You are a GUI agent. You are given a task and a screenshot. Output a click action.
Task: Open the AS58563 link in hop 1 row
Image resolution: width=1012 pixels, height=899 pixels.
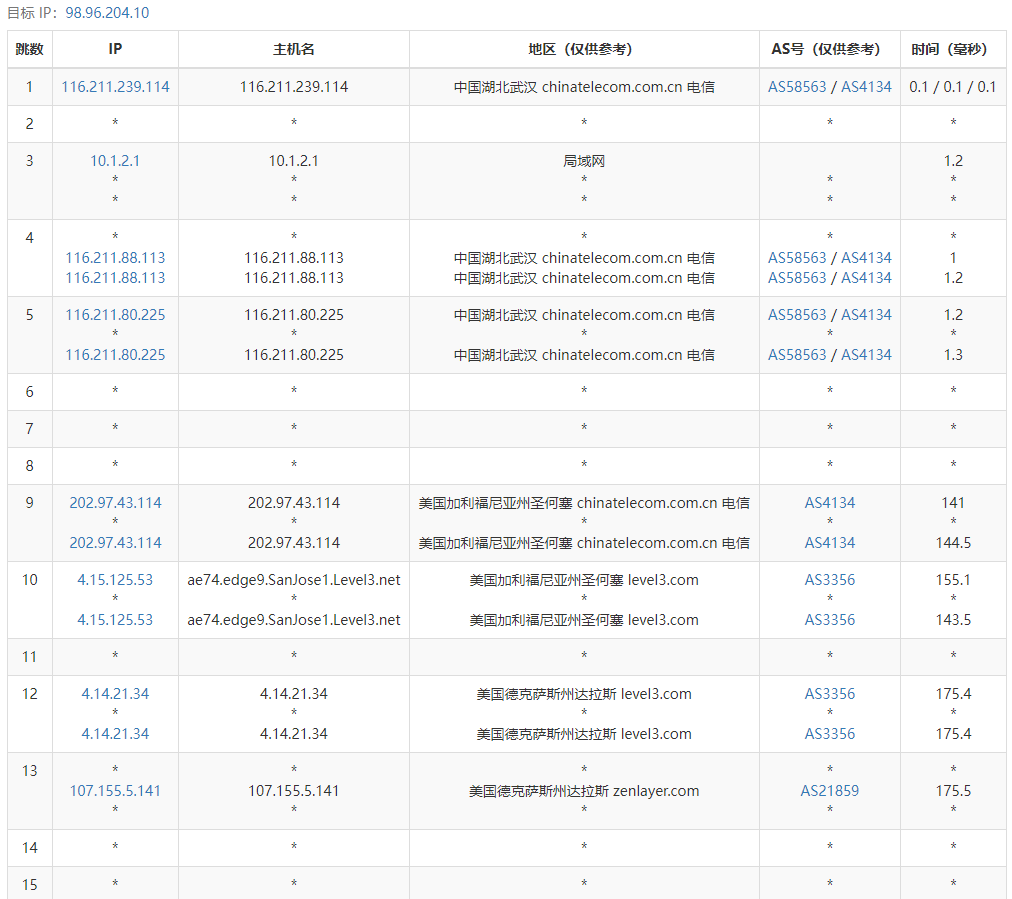(797, 86)
